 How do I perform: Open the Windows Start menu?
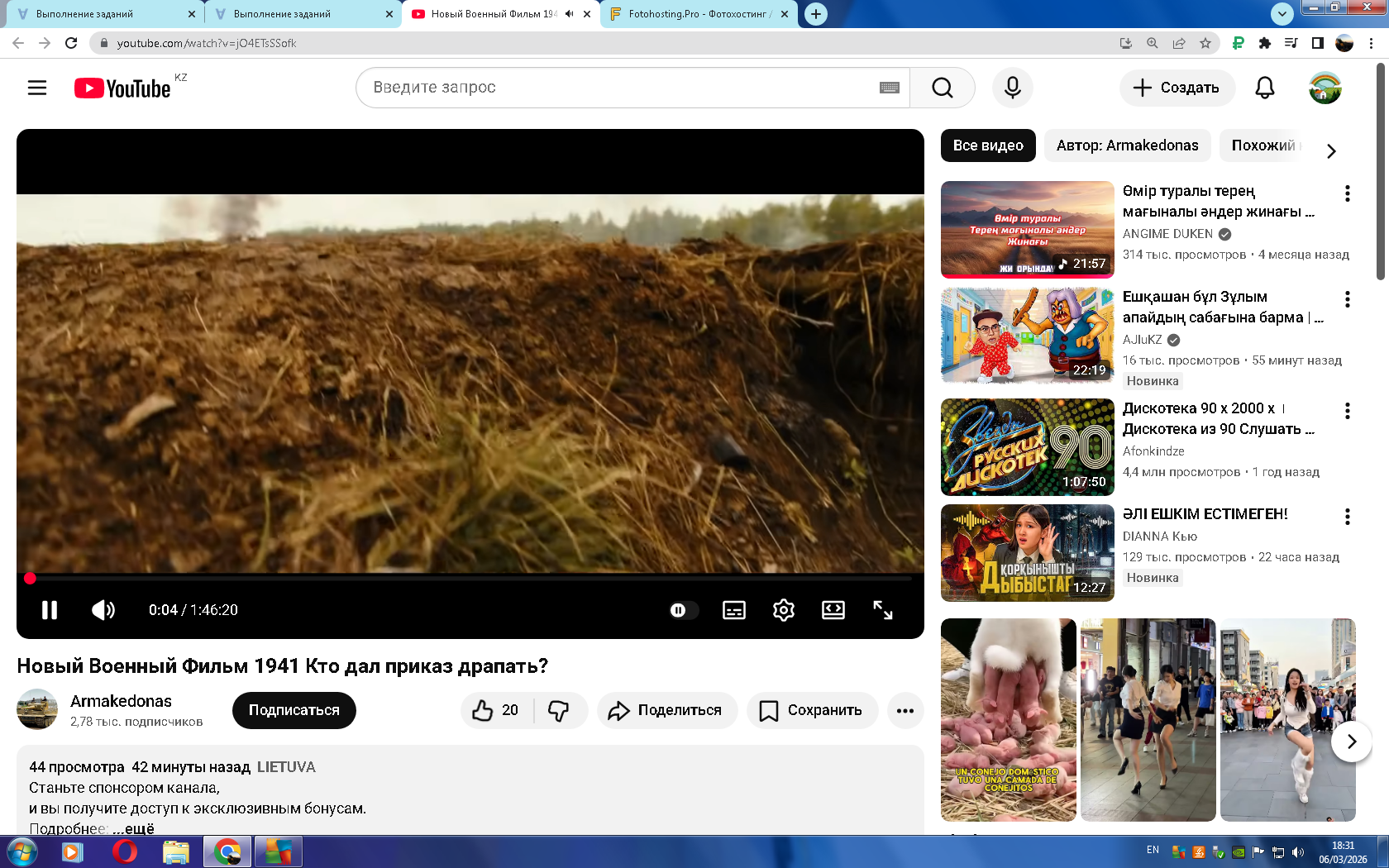(x=21, y=851)
